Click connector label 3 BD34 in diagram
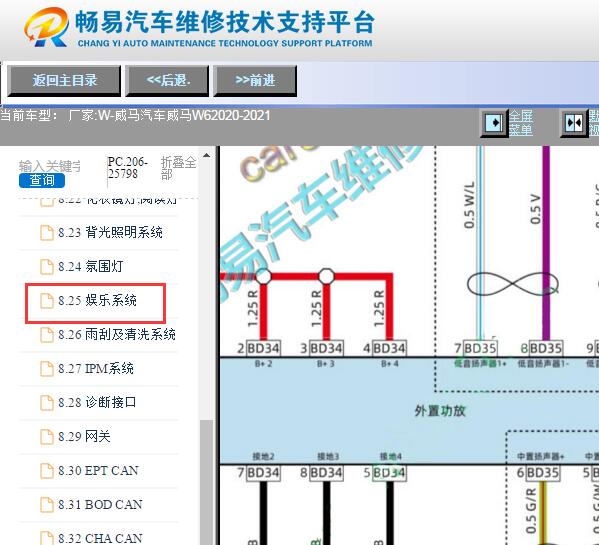Screen dimensions: 599x545 pyautogui.click(x=322, y=348)
